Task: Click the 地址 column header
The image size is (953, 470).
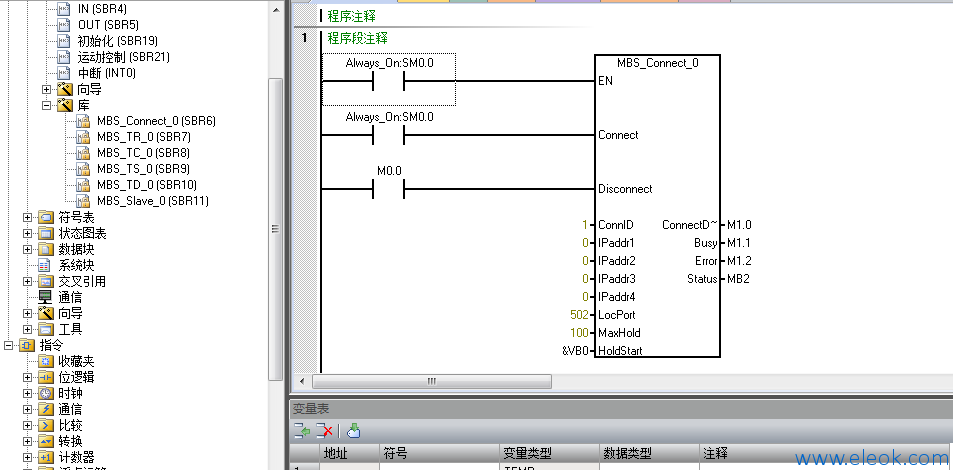Action: click(x=349, y=454)
